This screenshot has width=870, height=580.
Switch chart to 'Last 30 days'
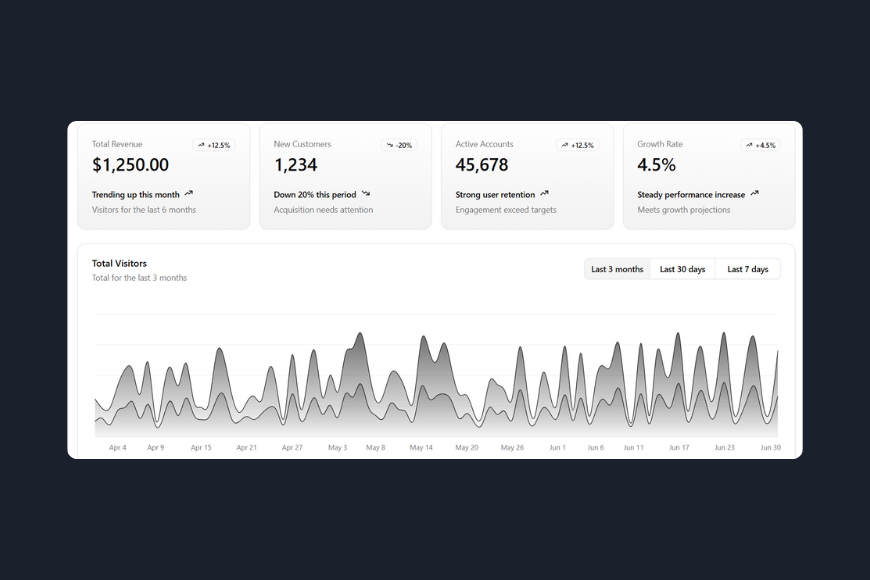click(682, 269)
